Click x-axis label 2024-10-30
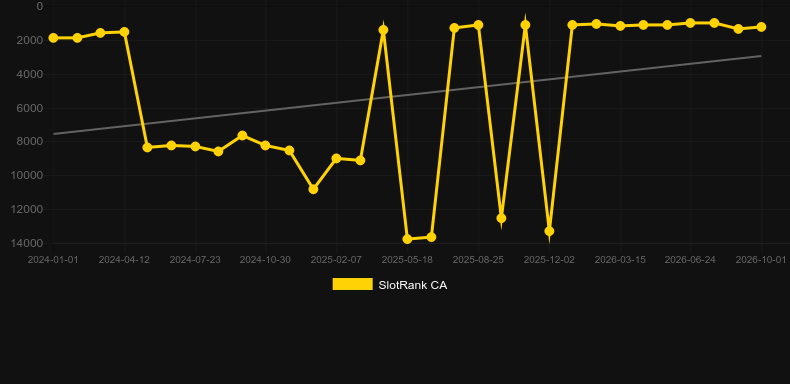The height and width of the screenshot is (384, 790). pos(265,260)
